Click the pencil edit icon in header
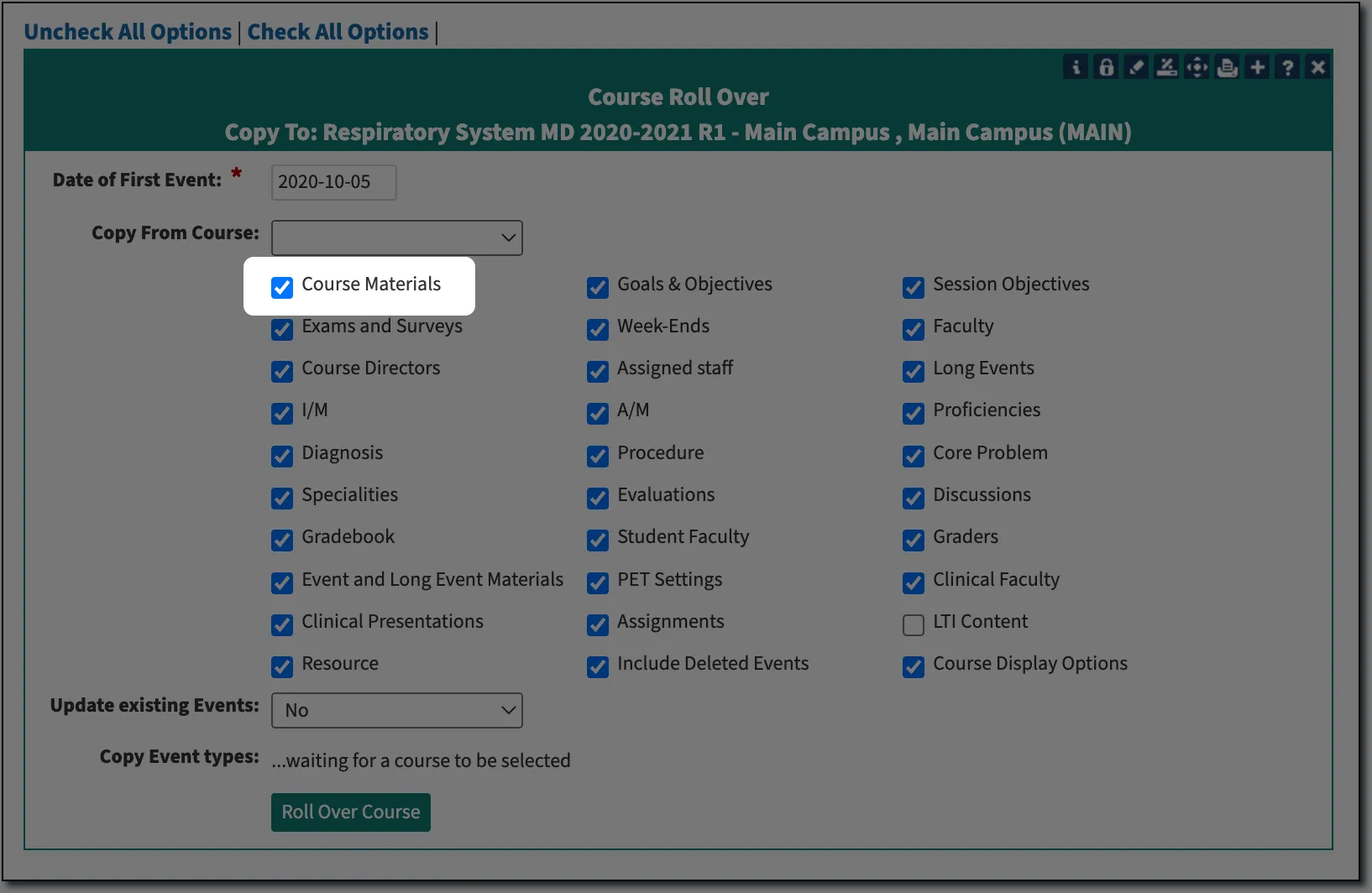This screenshot has width=1372, height=893. tap(1136, 67)
